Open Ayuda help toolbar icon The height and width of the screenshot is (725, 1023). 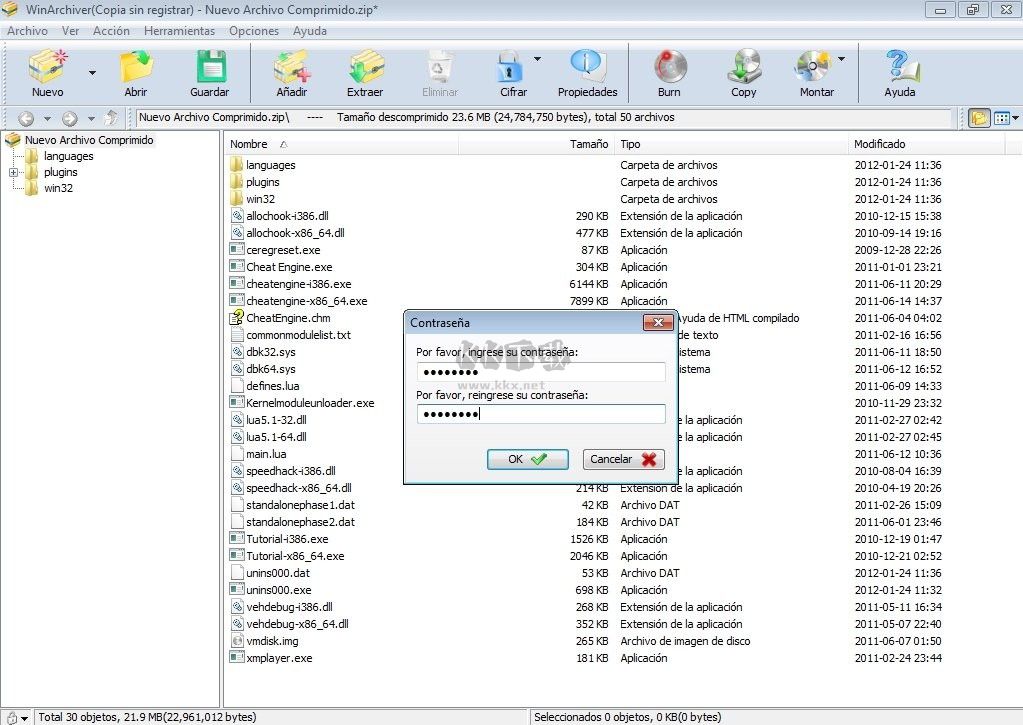point(899,67)
